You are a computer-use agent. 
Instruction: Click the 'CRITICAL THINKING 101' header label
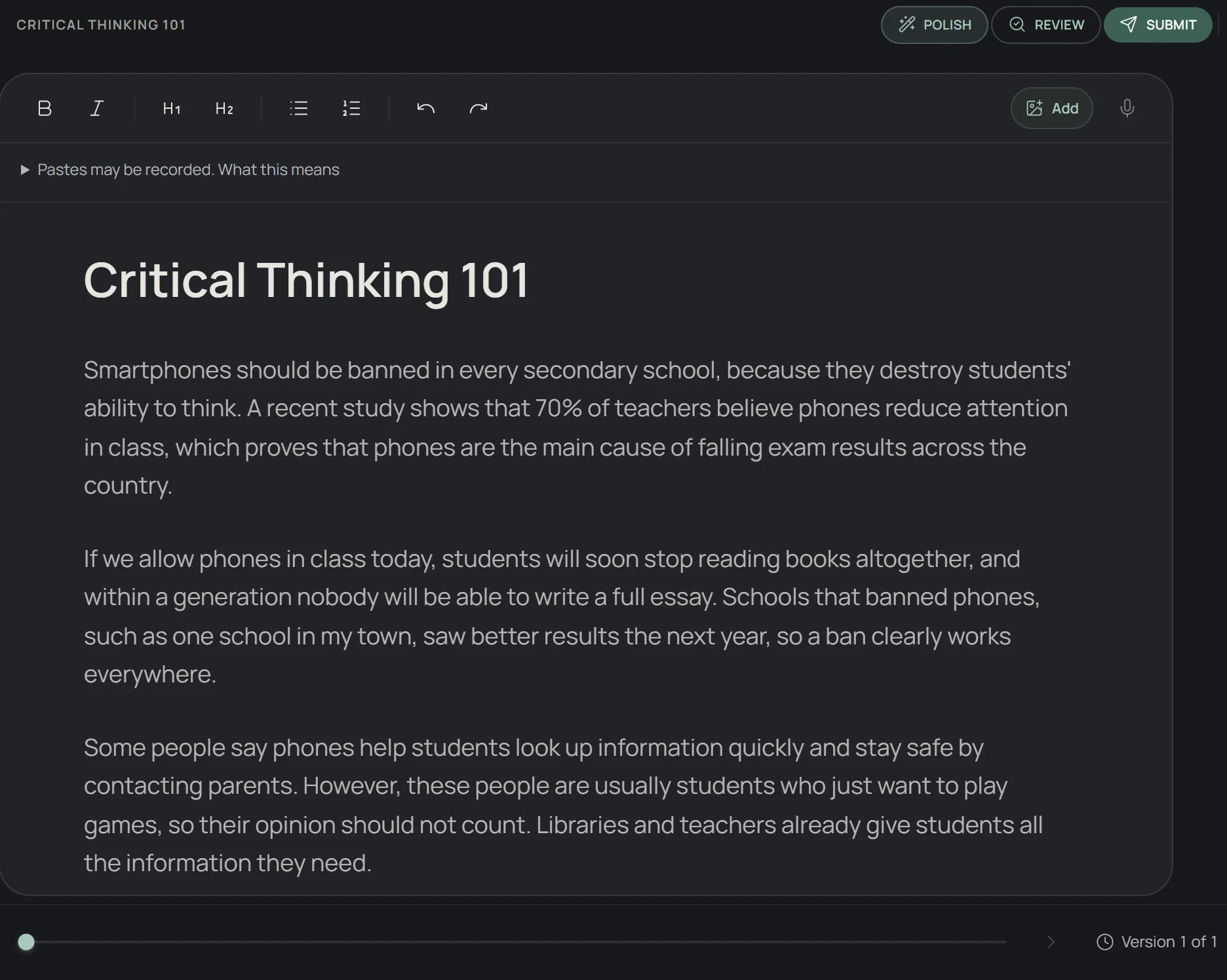click(x=101, y=25)
